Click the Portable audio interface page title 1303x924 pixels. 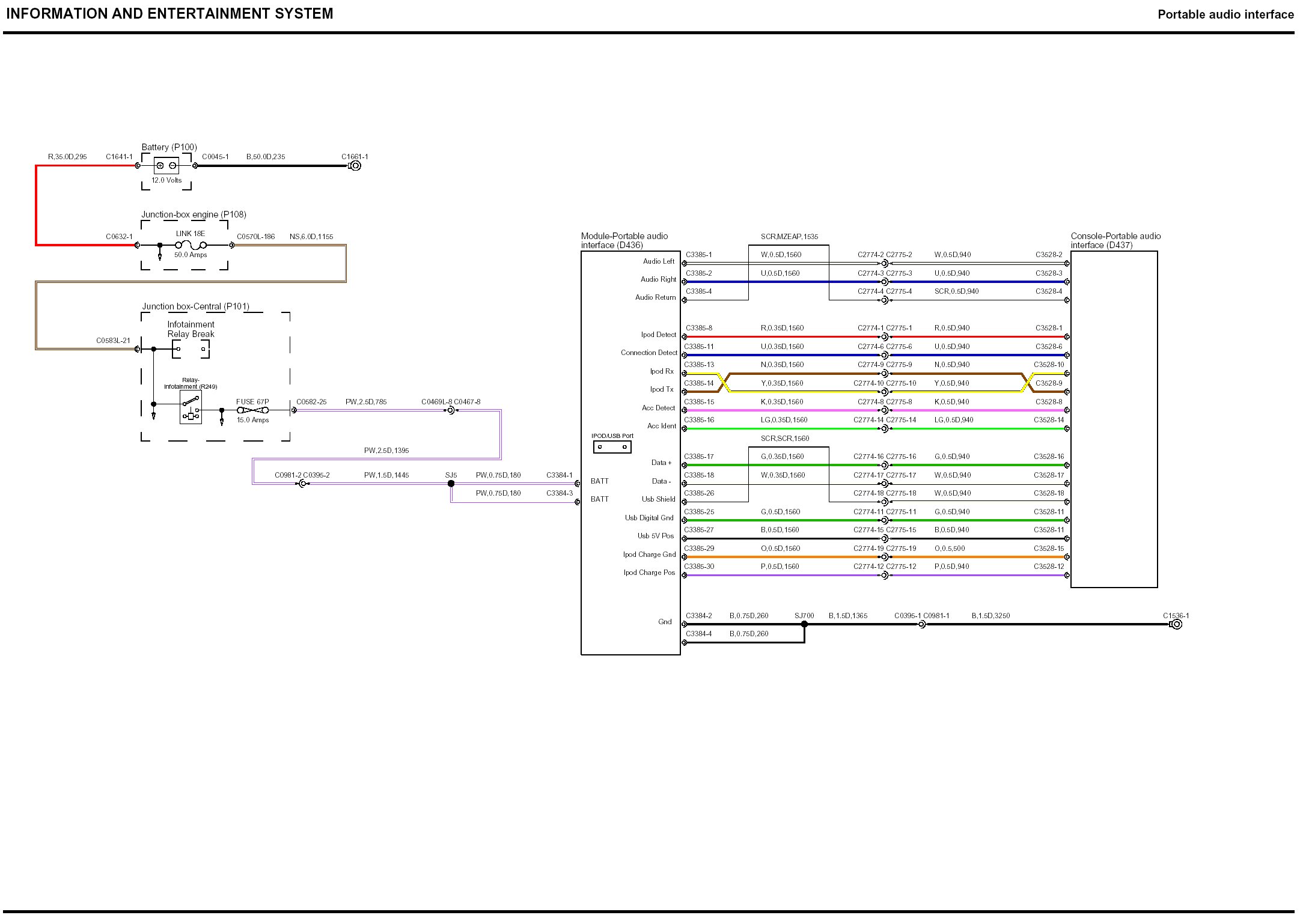1225,14
